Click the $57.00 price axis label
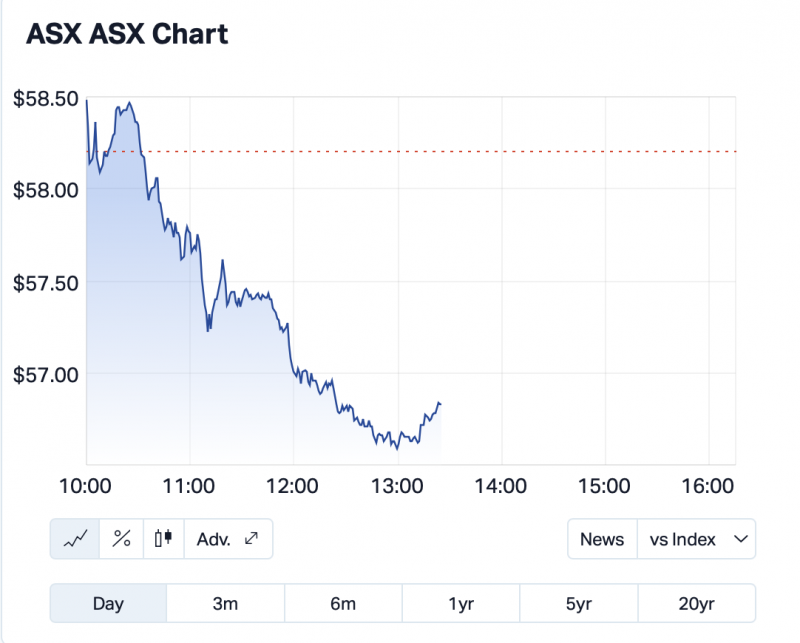Screen dimensions: 800x643 point(46,374)
